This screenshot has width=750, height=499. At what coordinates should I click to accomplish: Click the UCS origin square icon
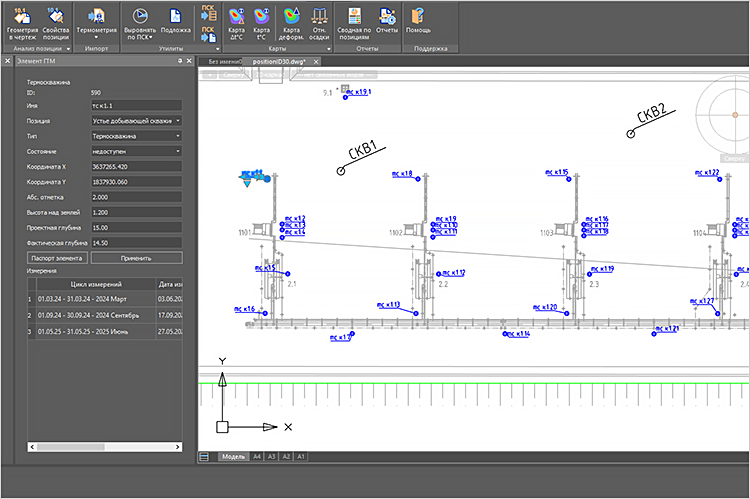222,427
